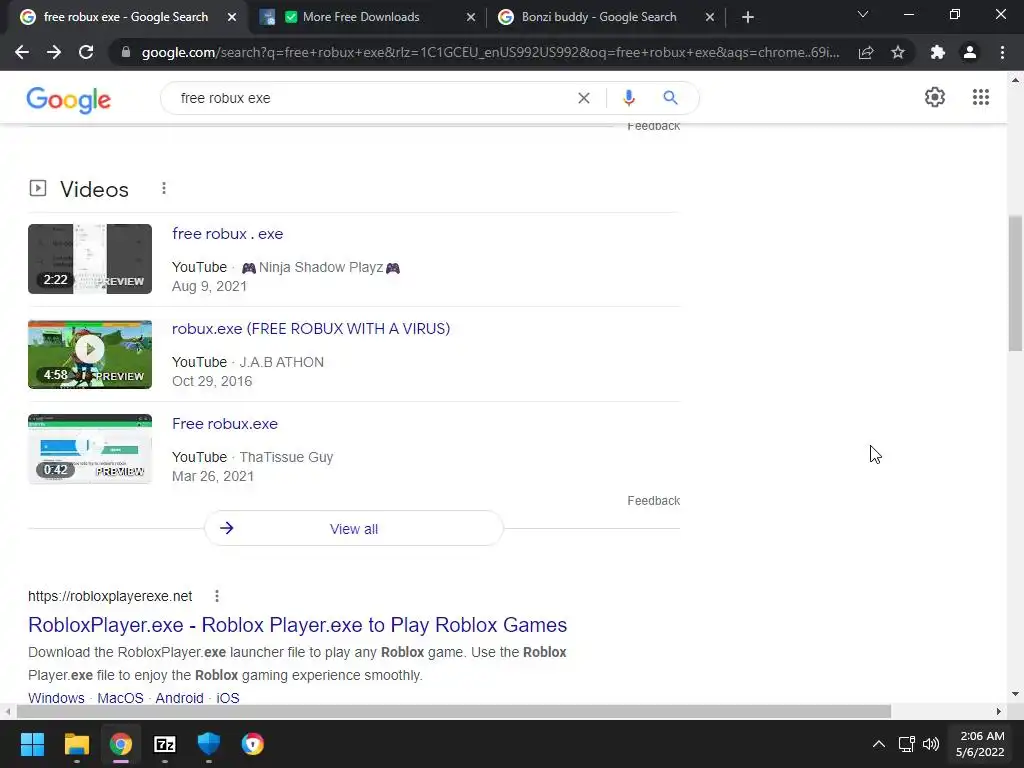This screenshot has width=1024, height=768.
Task: Open the Chrome profile avatar
Action: click(970, 52)
